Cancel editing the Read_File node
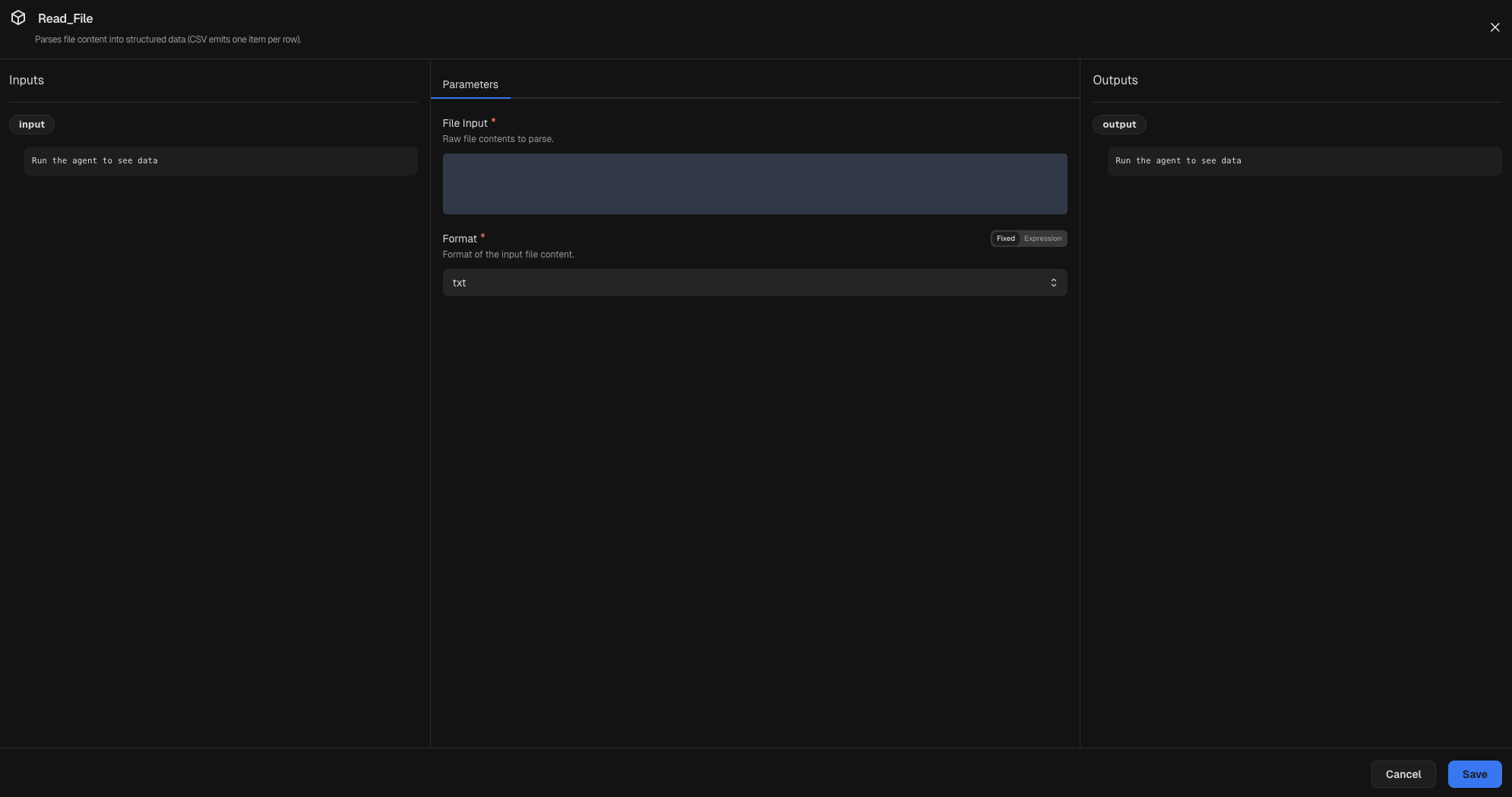 tap(1403, 773)
